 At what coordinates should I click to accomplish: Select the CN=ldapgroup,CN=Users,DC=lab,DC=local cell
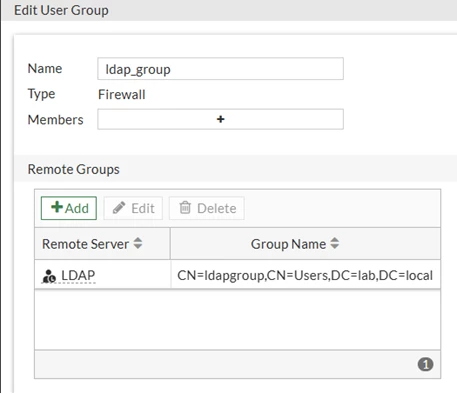tap(305, 275)
